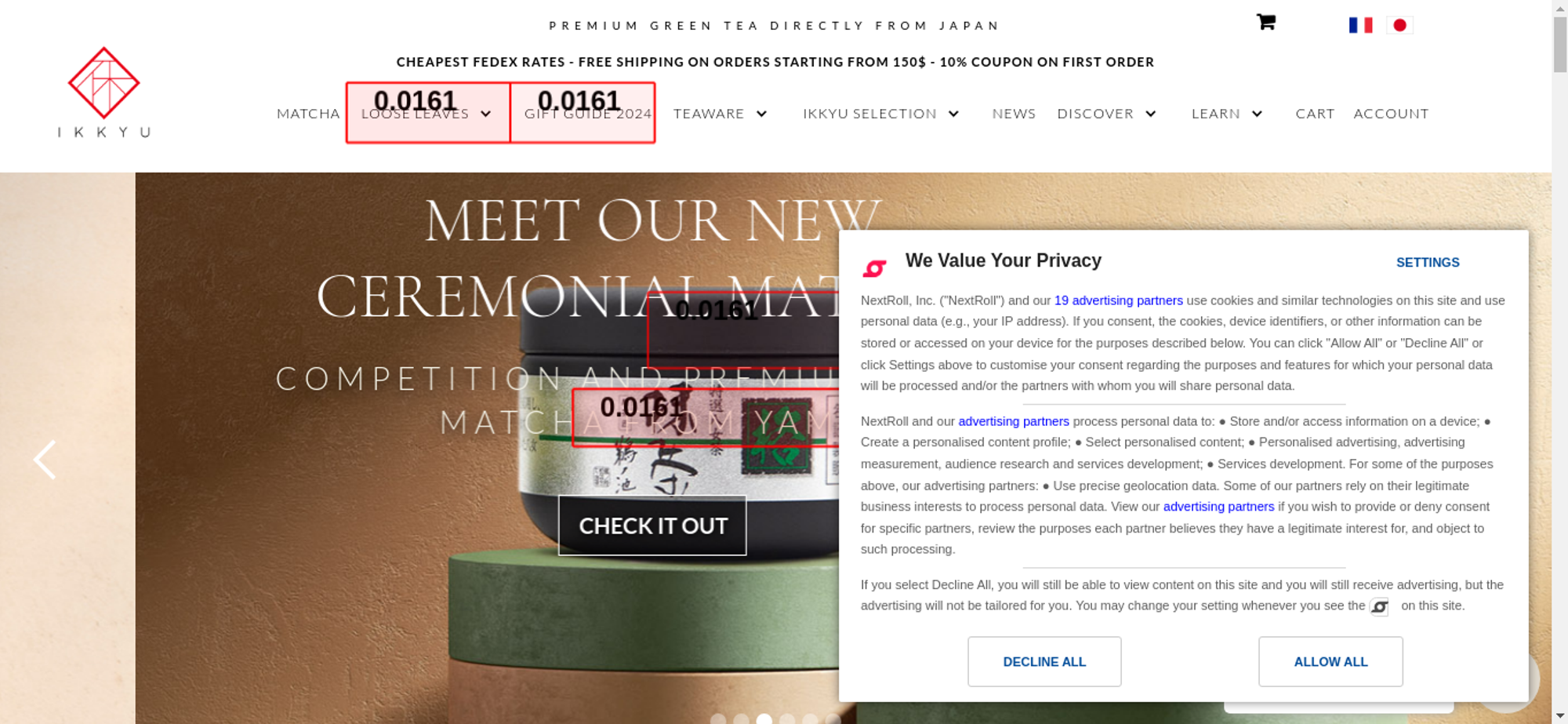Open the Matcha menu item
The height and width of the screenshot is (724, 1568).
tap(308, 114)
